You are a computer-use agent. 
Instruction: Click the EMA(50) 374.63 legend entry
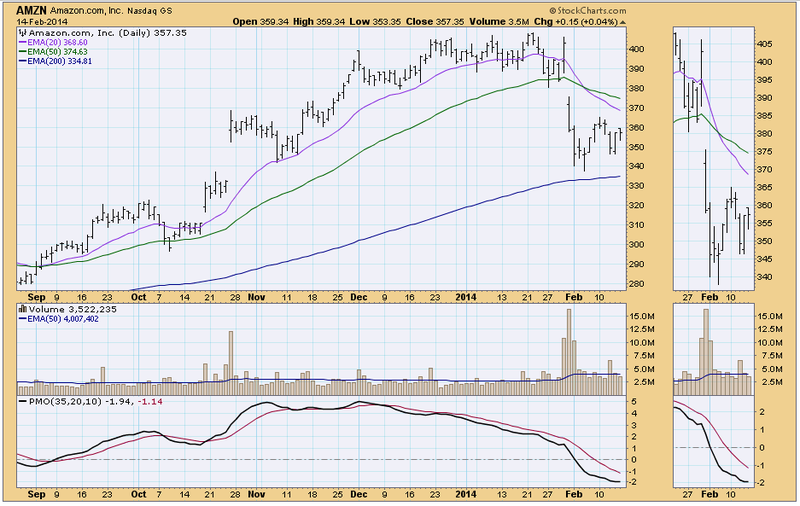coord(57,52)
